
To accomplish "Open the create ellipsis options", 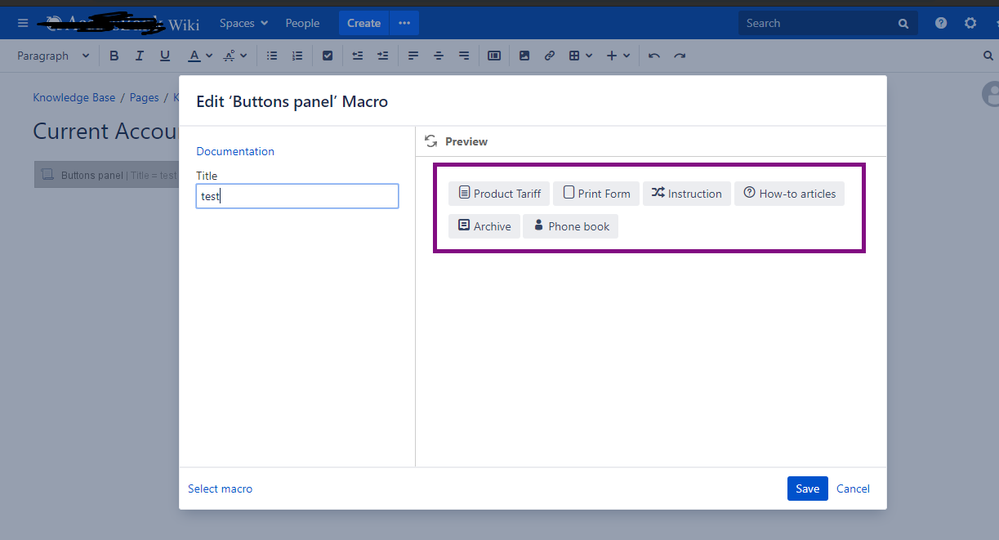I will pos(405,23).
